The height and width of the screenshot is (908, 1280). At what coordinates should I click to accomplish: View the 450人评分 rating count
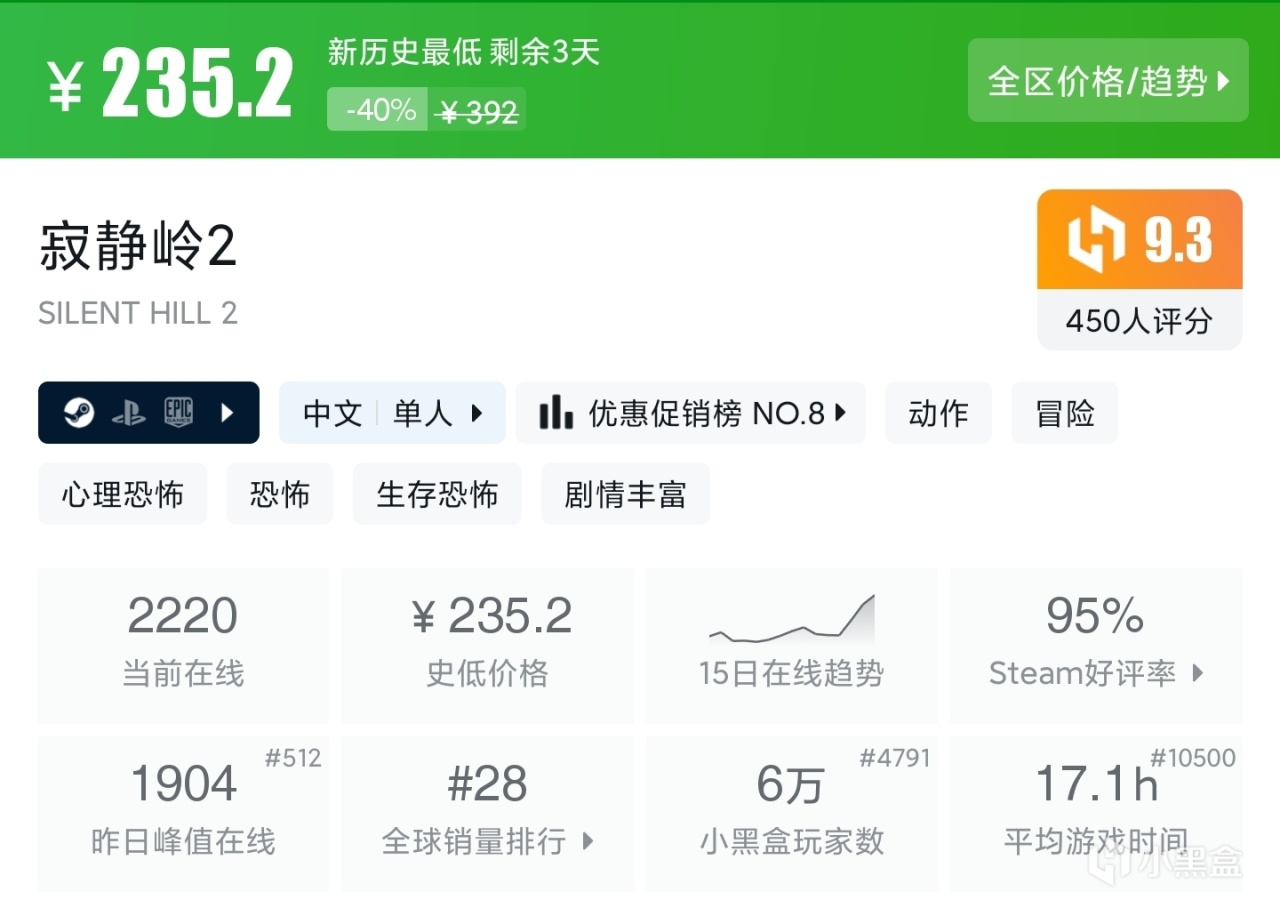tap(1139, 321)
